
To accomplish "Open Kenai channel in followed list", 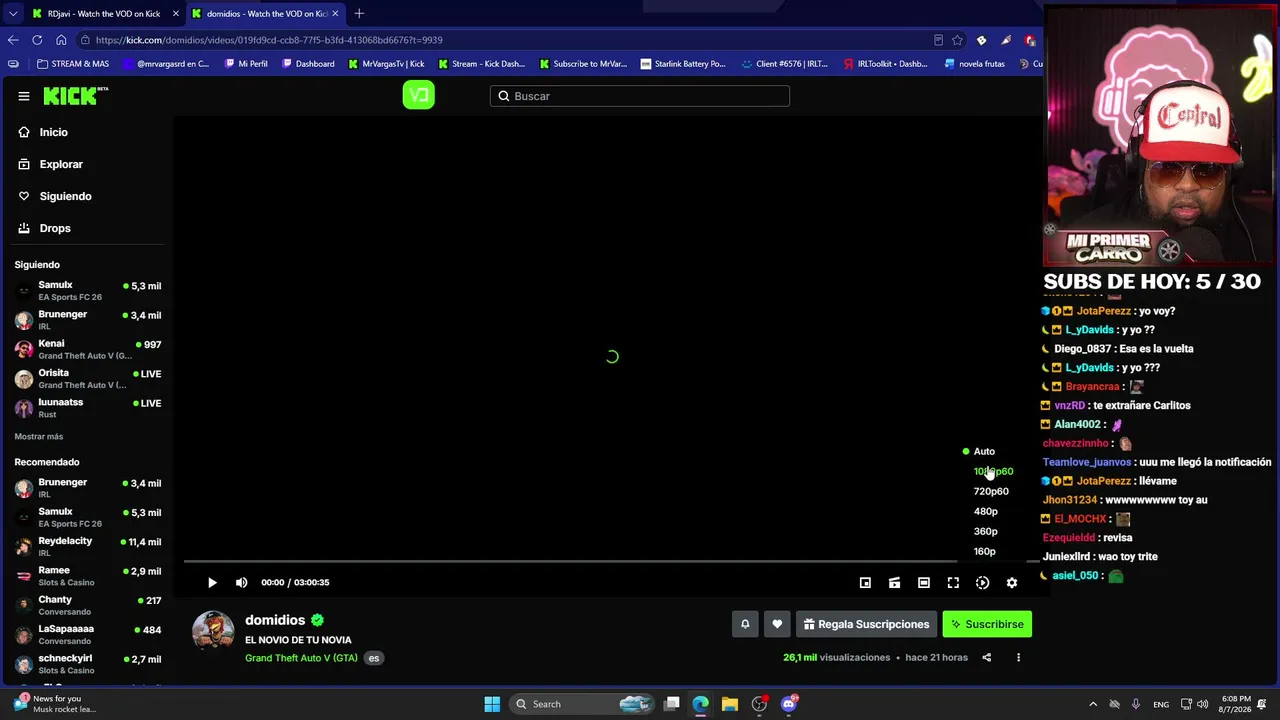I will [88, 349].
